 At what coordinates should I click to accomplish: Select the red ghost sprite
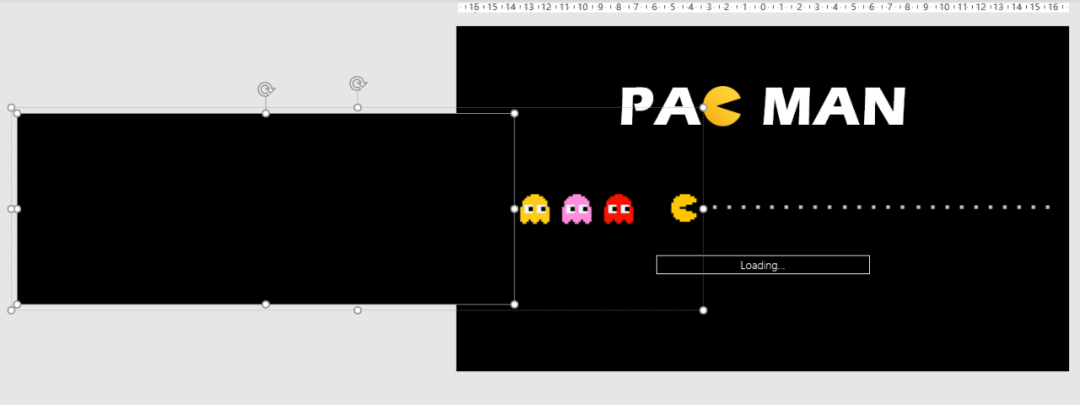tap(619, 209)
